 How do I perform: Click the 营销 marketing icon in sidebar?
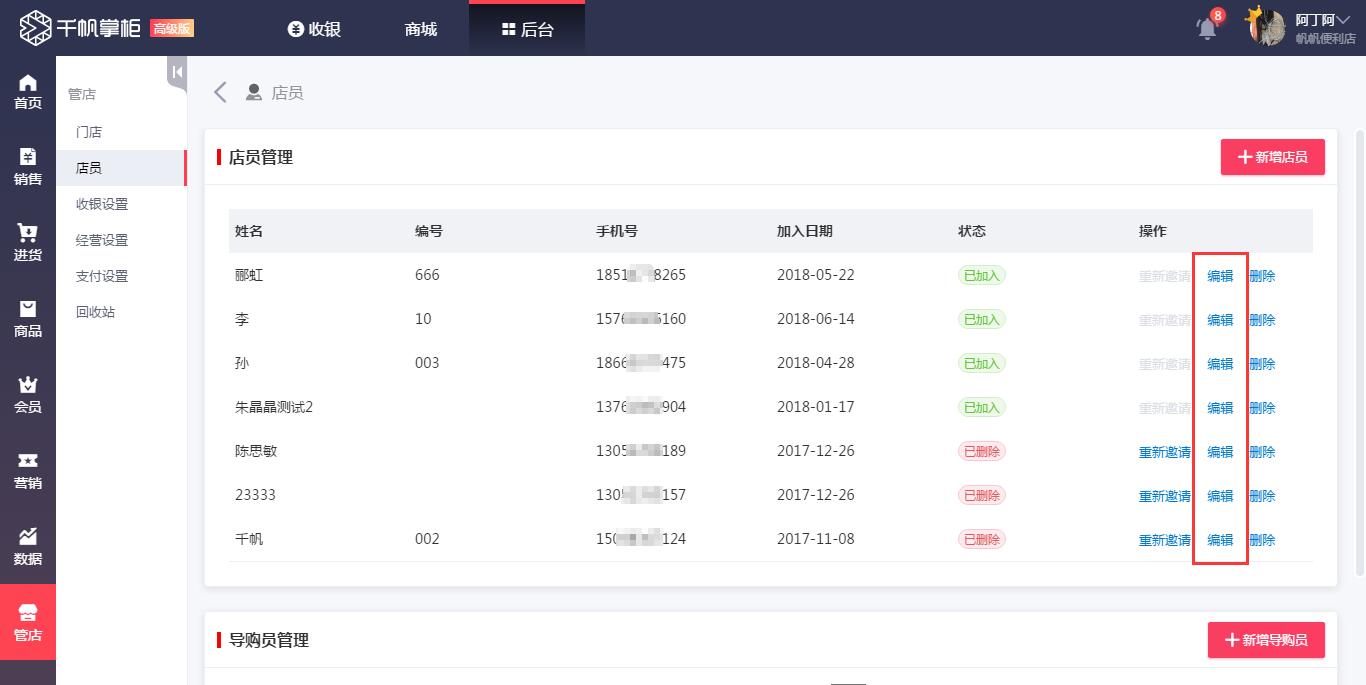click(27, 470)
